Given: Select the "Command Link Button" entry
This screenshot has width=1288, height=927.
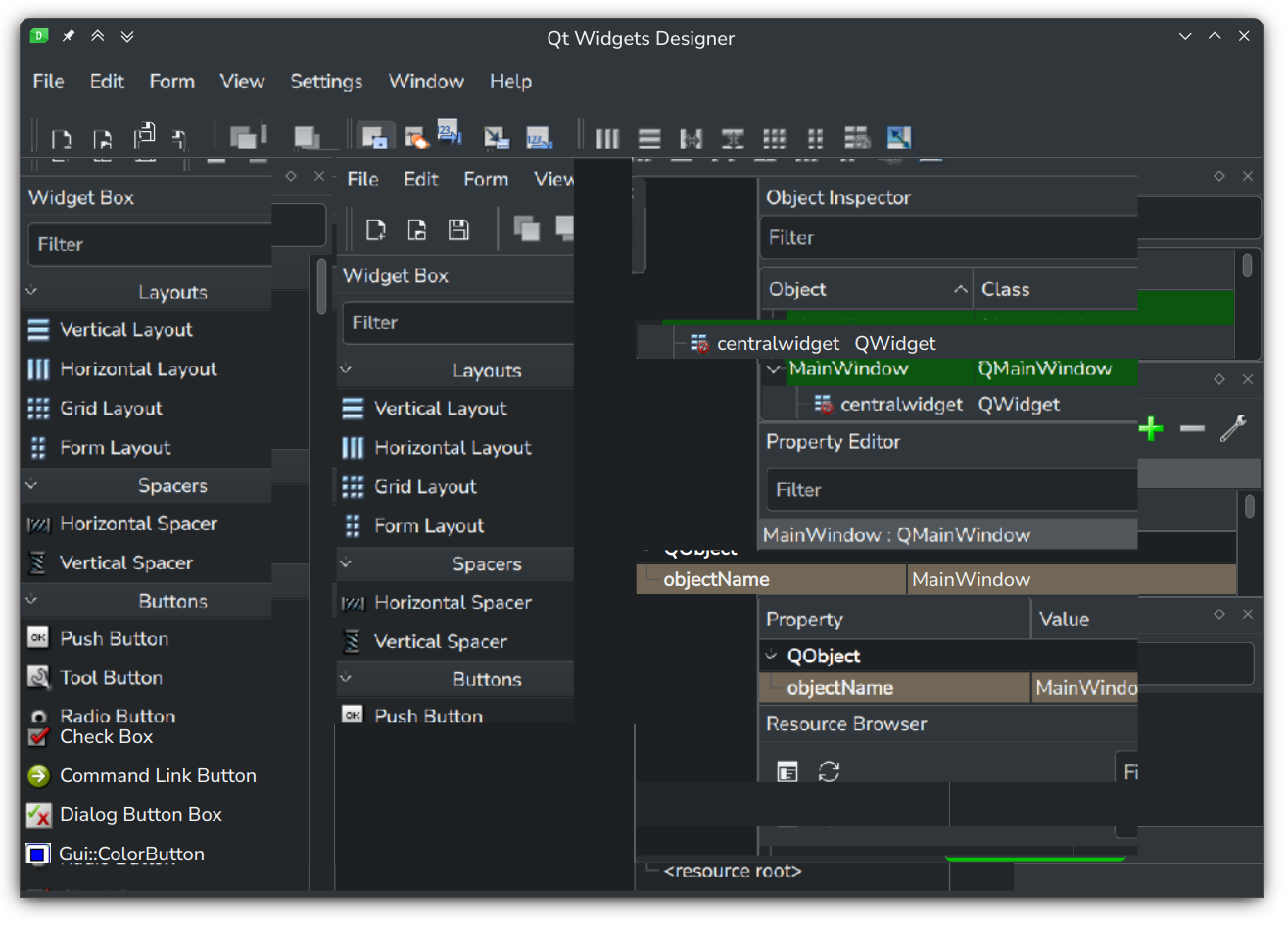Looking at the screenshot, I should coord(158,775).
